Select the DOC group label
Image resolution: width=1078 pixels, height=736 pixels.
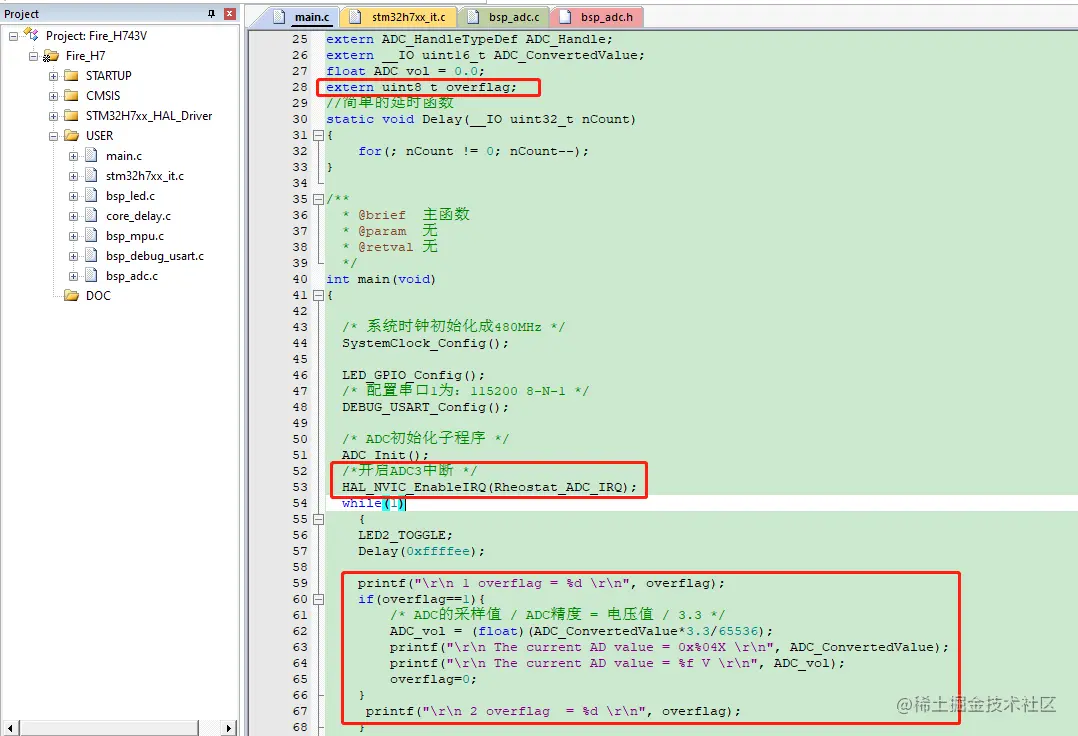(98, 295)
